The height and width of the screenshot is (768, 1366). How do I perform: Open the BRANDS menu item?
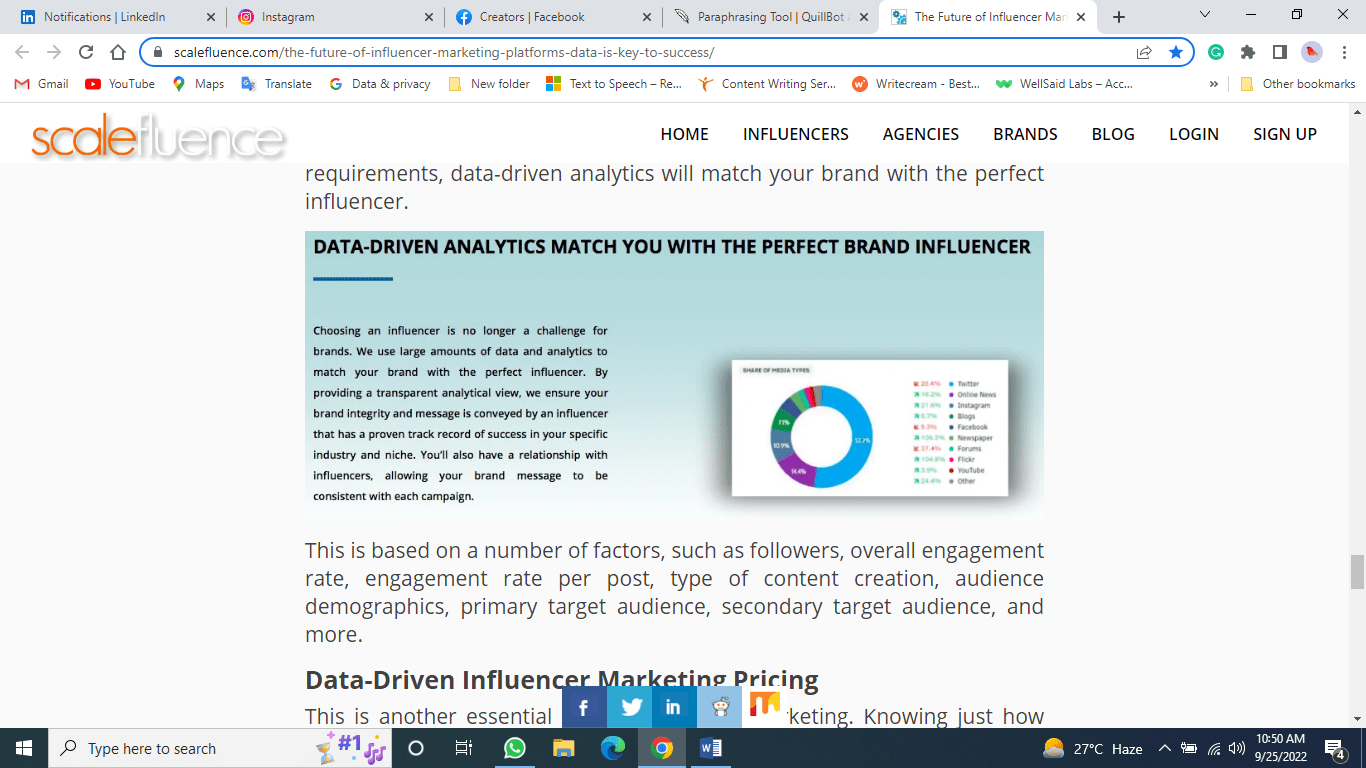click(x=1025, y=134)
